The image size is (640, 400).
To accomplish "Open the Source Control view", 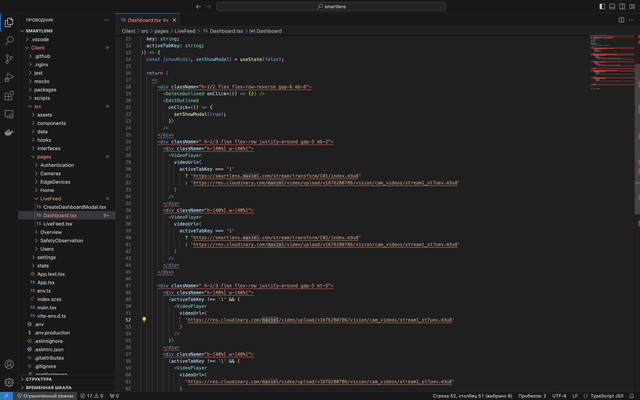I will [9, 59].
